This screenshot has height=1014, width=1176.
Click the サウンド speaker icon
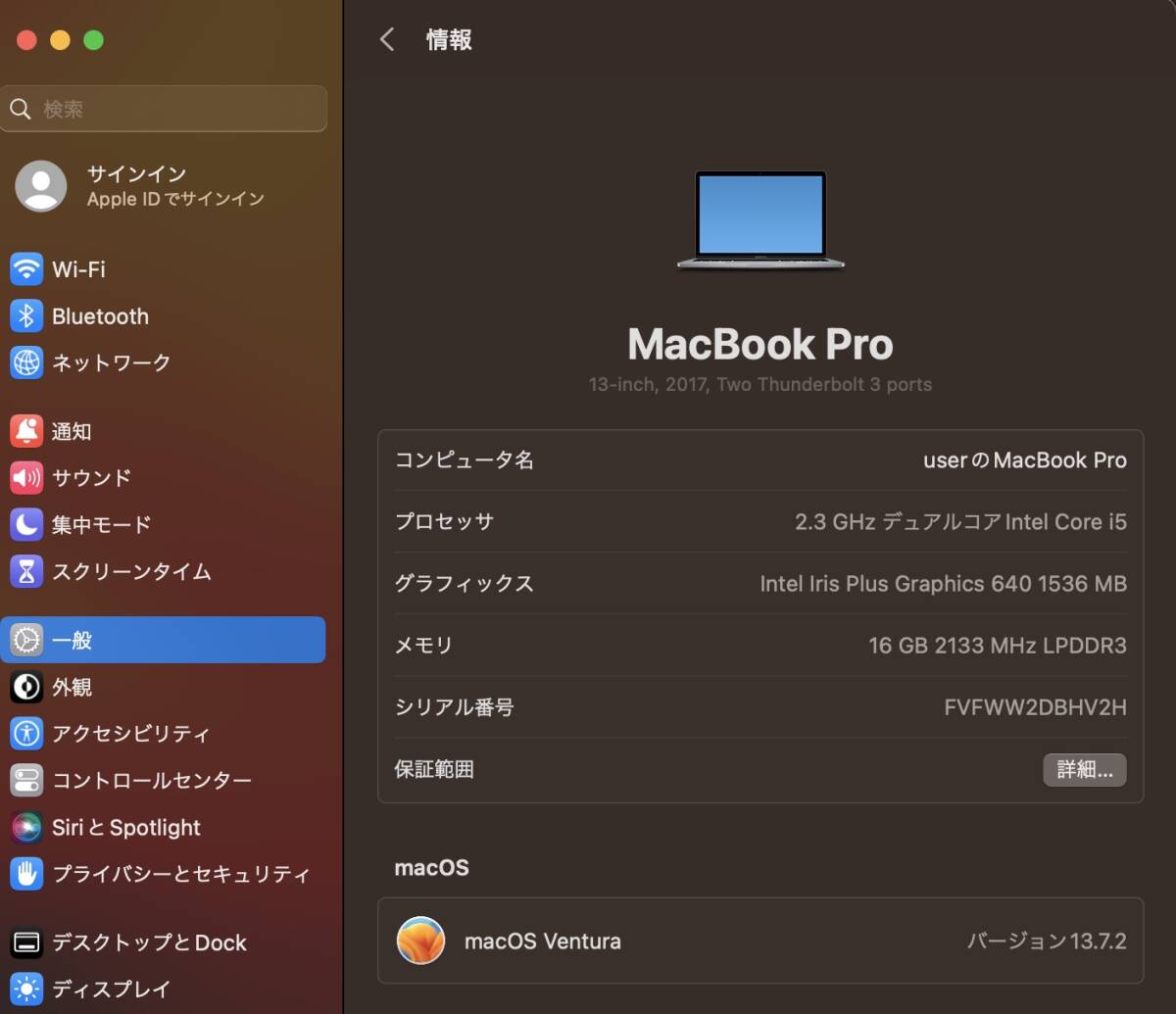pyautogui.click(x=26, y=478)
